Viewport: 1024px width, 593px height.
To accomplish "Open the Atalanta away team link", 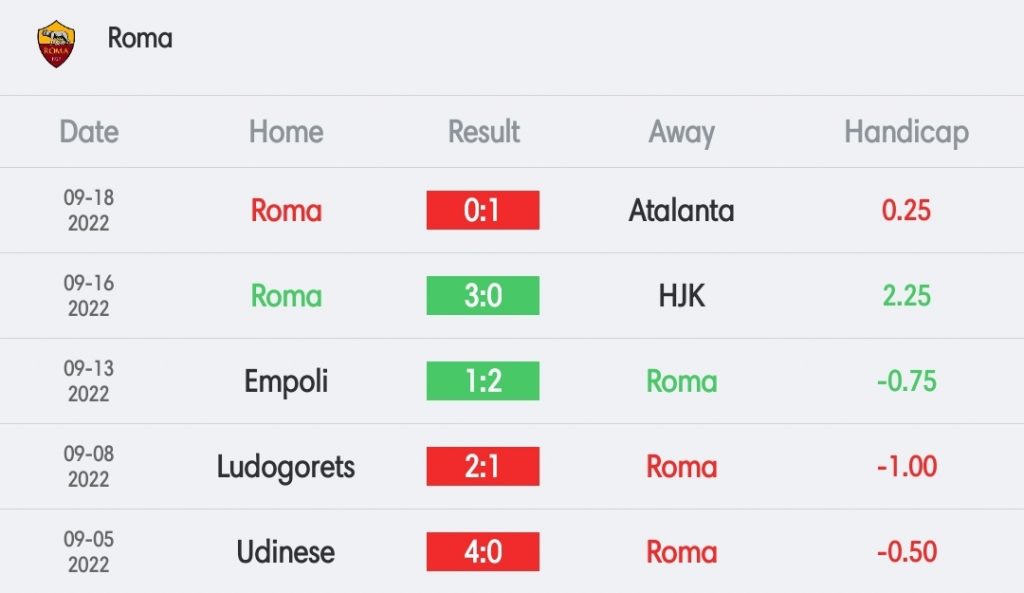I will pos(681,210).
